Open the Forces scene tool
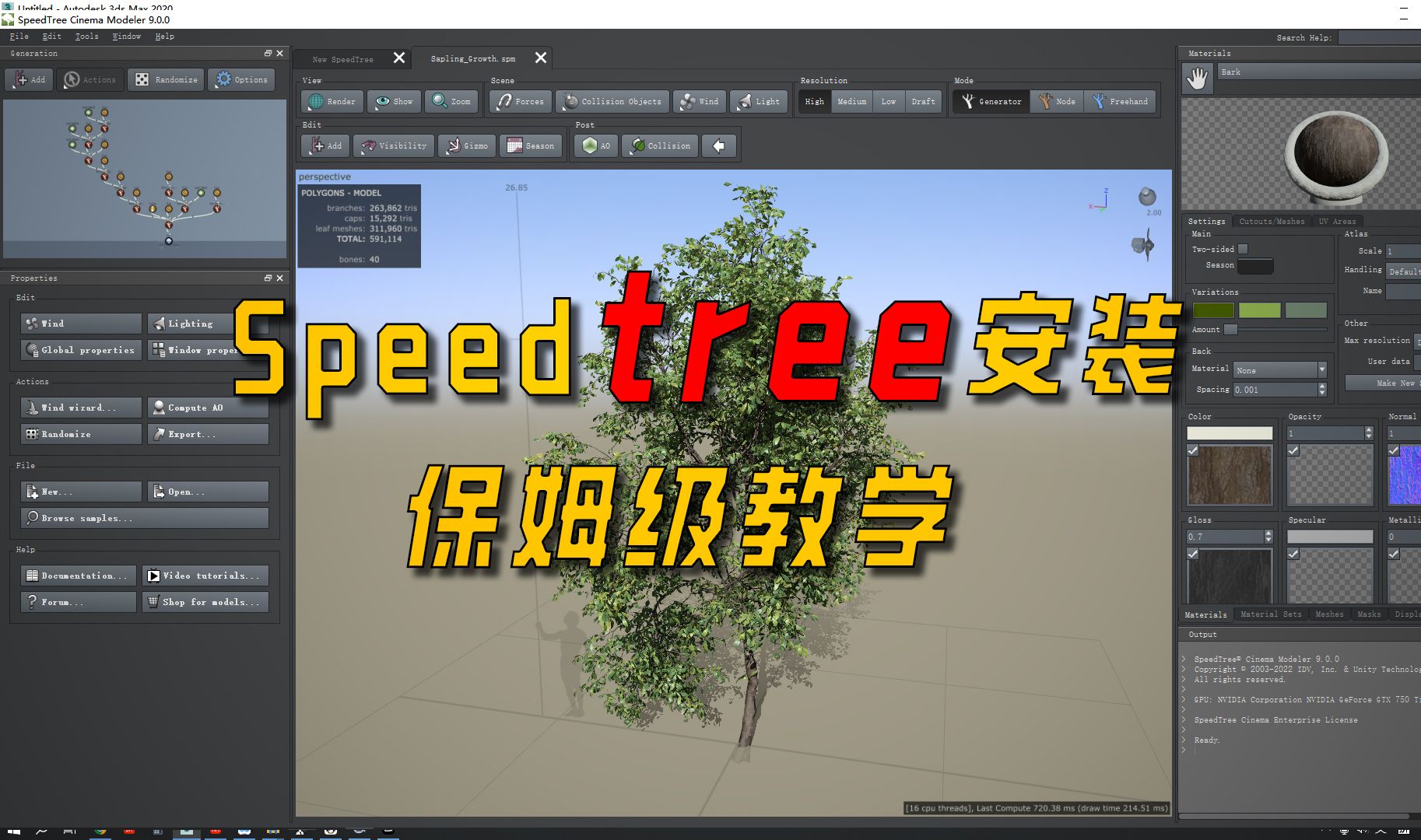The width and height of the screenshot is (1421, 840). point(521,101)
